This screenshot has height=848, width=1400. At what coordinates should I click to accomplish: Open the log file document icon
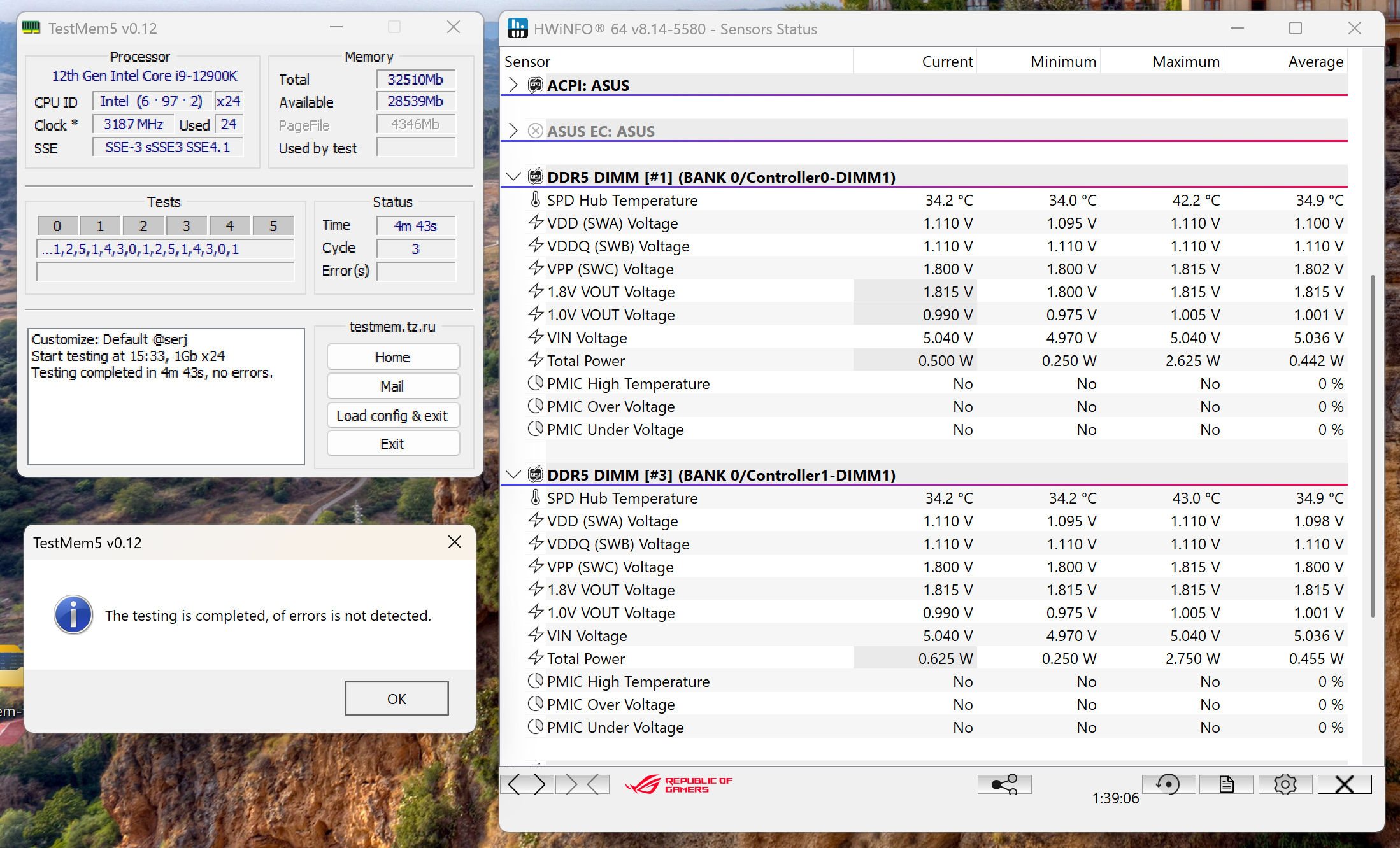(x=1226, y=784)
